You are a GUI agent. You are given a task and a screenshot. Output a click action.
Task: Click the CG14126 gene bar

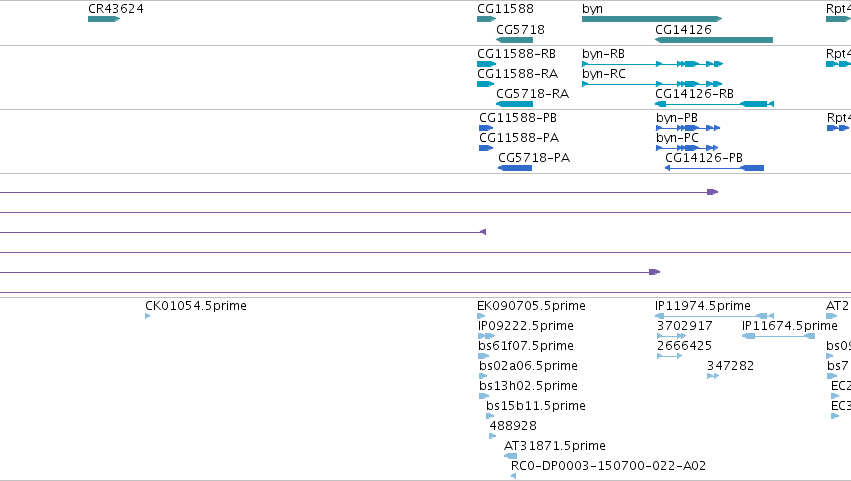pos(714,40)
